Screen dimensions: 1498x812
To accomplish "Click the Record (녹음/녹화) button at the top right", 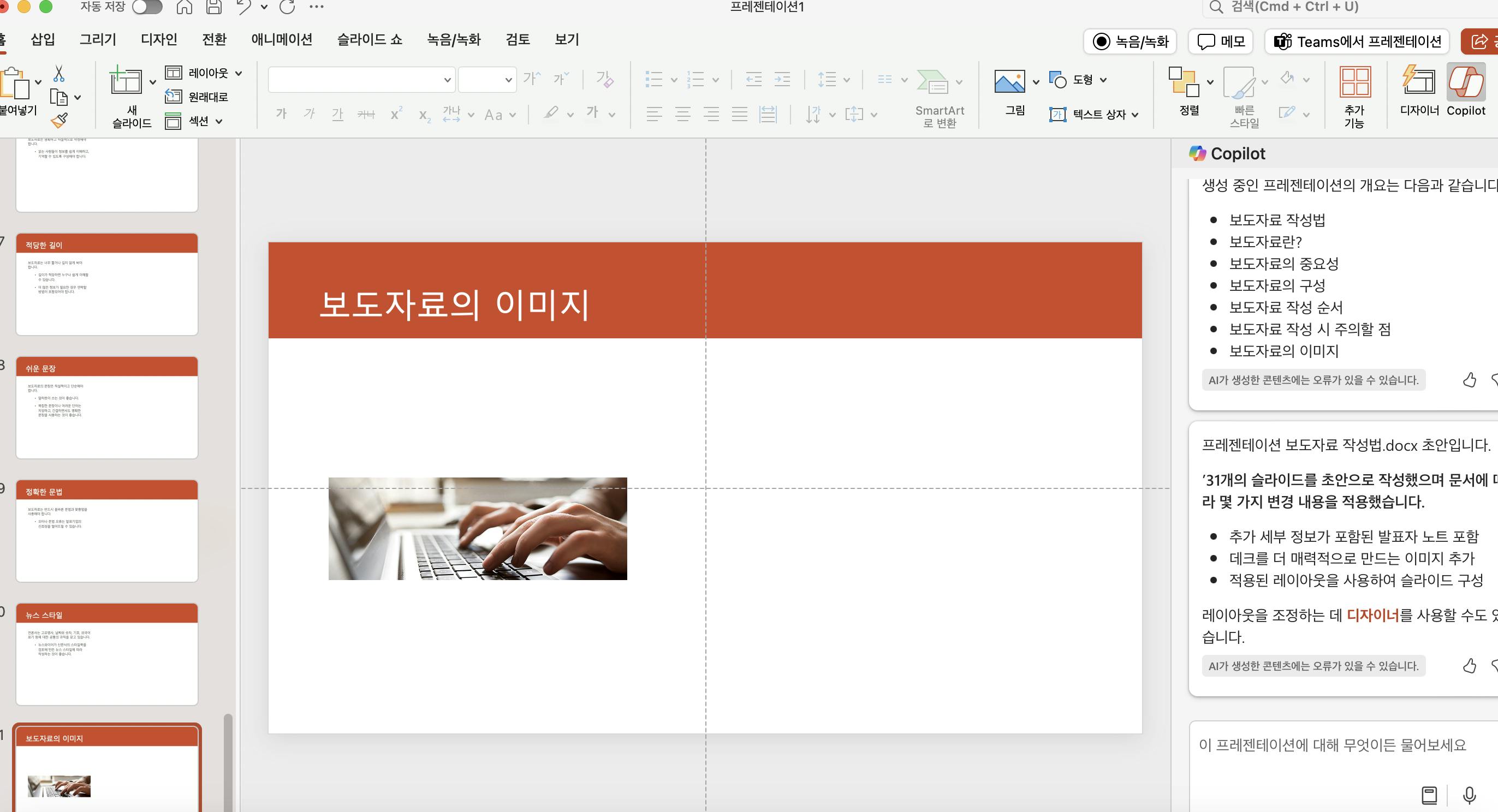I will tap(1130, 42).
